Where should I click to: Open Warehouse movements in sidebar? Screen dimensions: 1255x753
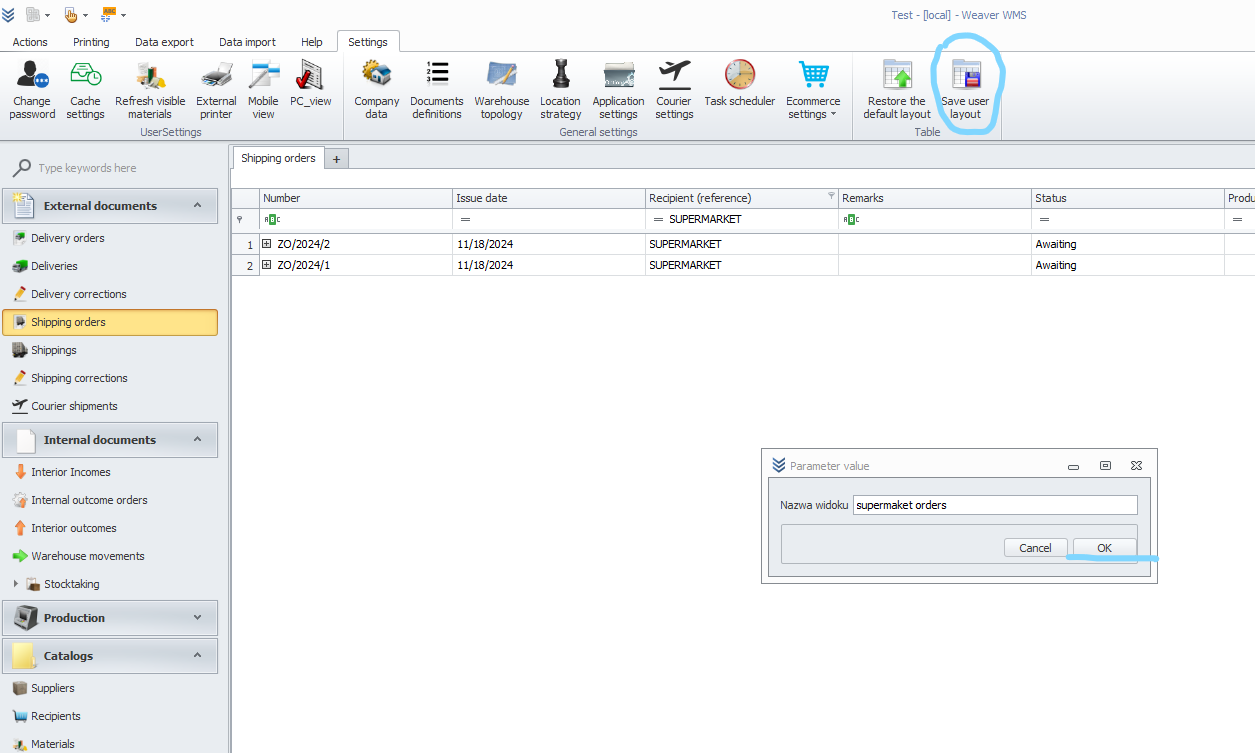(x=88, y=556)
